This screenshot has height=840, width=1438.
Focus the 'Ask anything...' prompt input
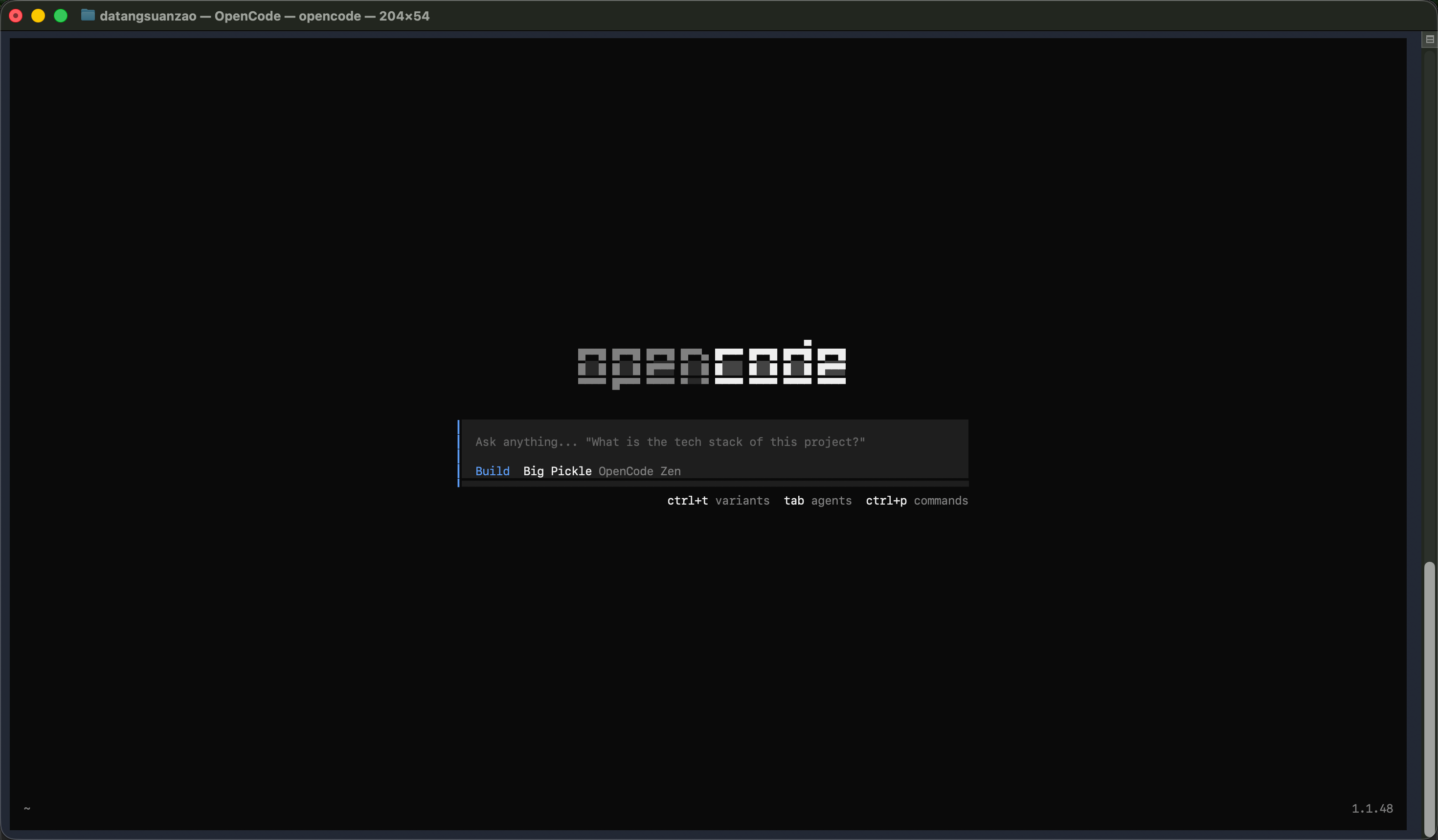pos(670,442)
